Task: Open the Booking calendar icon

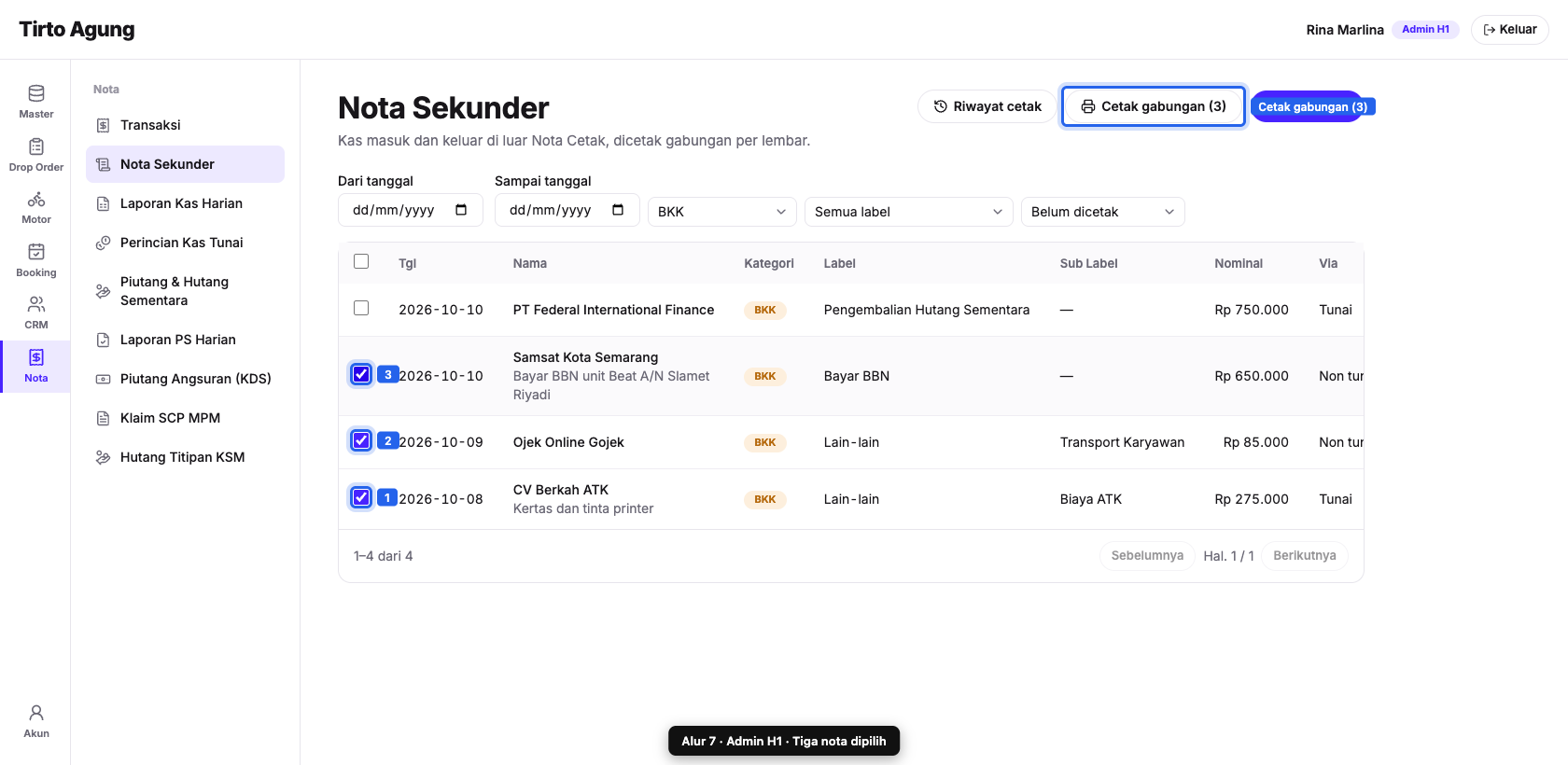Action: pos(35,252)
